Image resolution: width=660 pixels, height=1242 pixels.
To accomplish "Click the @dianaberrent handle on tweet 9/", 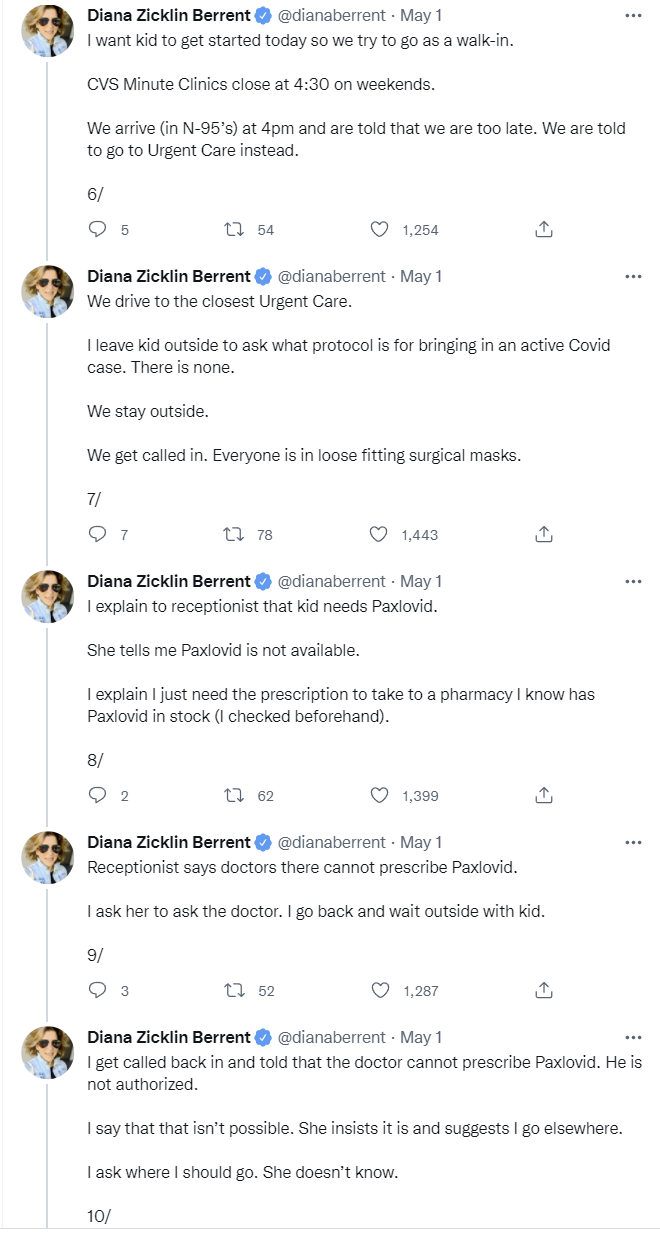I will [331, 842].
